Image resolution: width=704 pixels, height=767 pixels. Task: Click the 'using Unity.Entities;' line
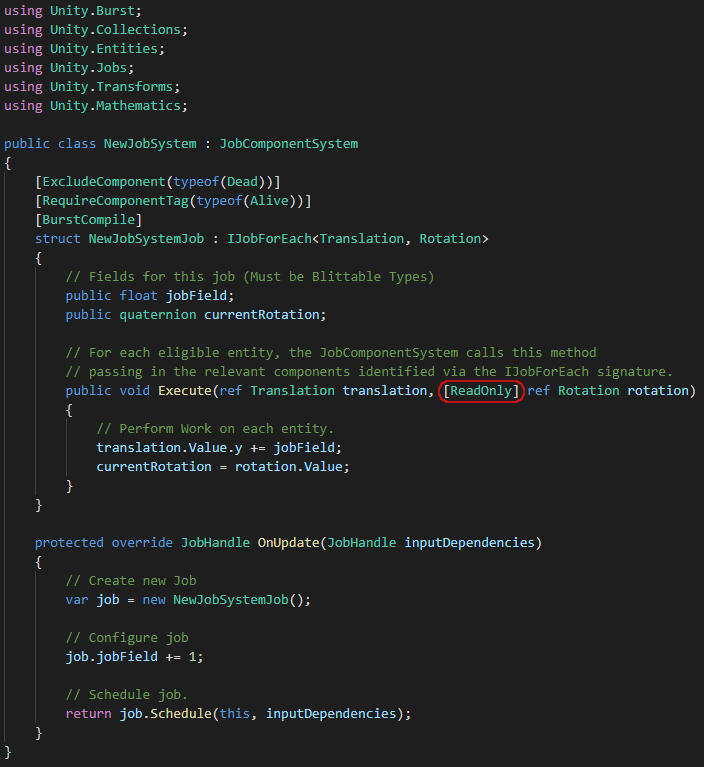[84, 49]
